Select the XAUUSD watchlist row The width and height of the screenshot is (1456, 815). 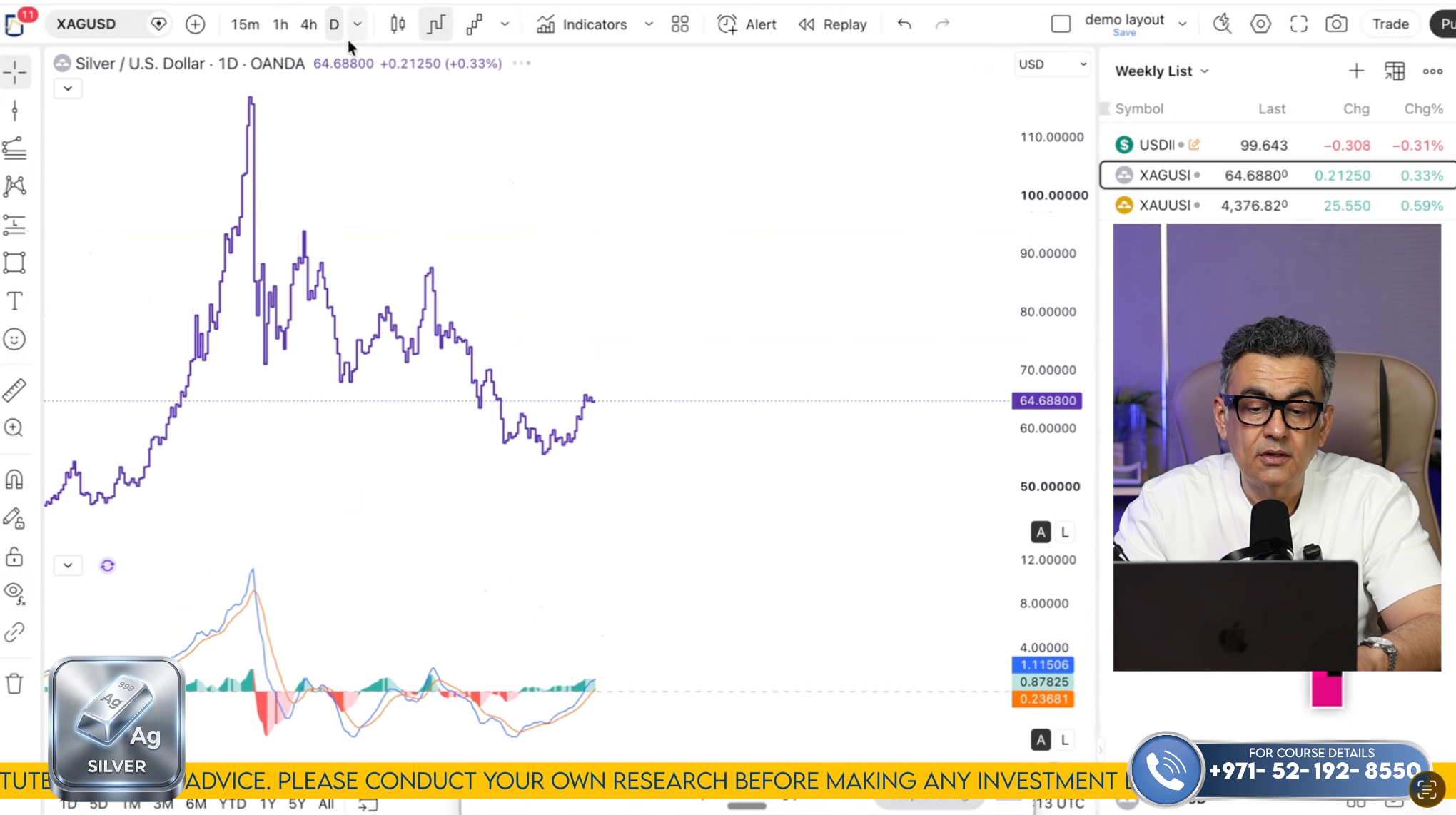pos(1278,206)
